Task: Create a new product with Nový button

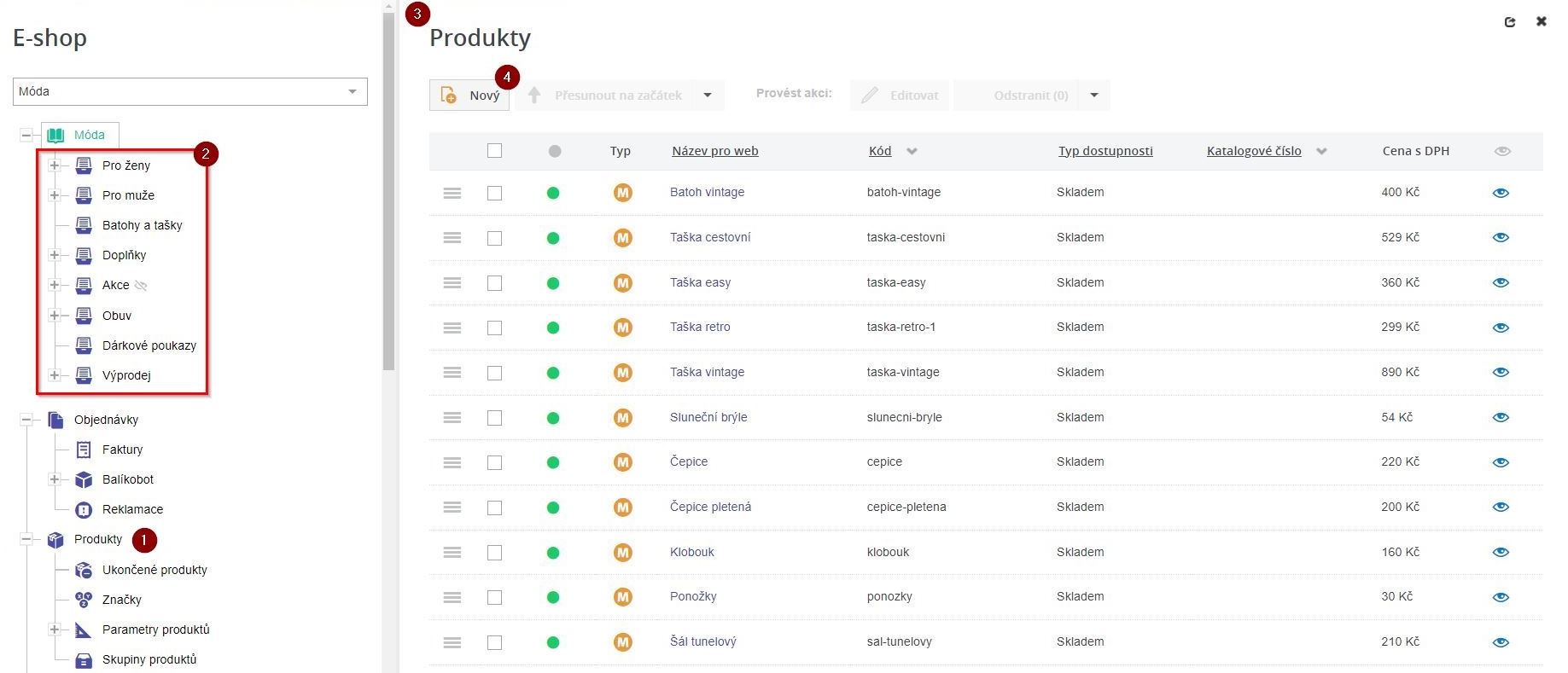Action: click(469, 96)
